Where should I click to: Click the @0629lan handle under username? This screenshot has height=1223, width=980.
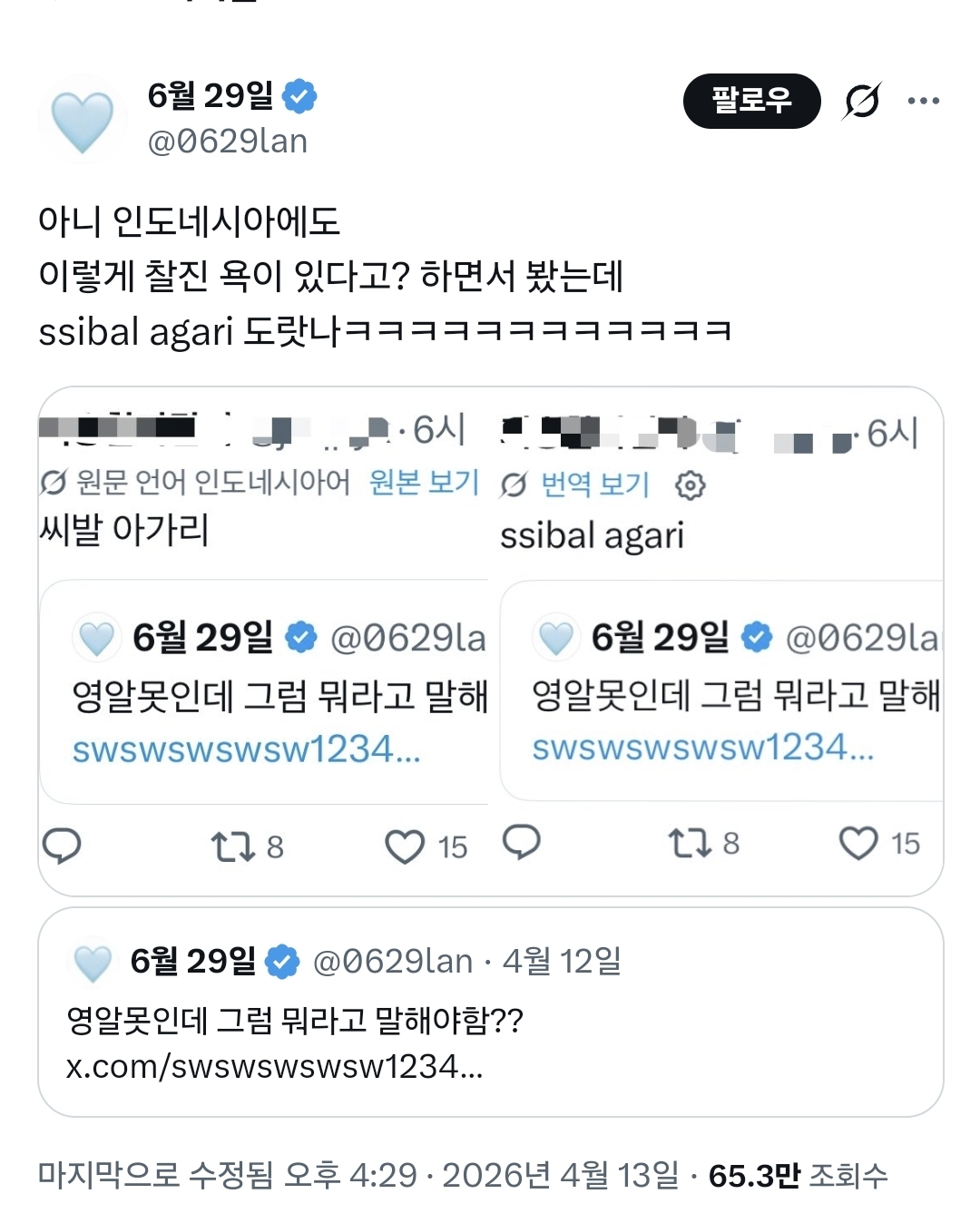(228, 142)
